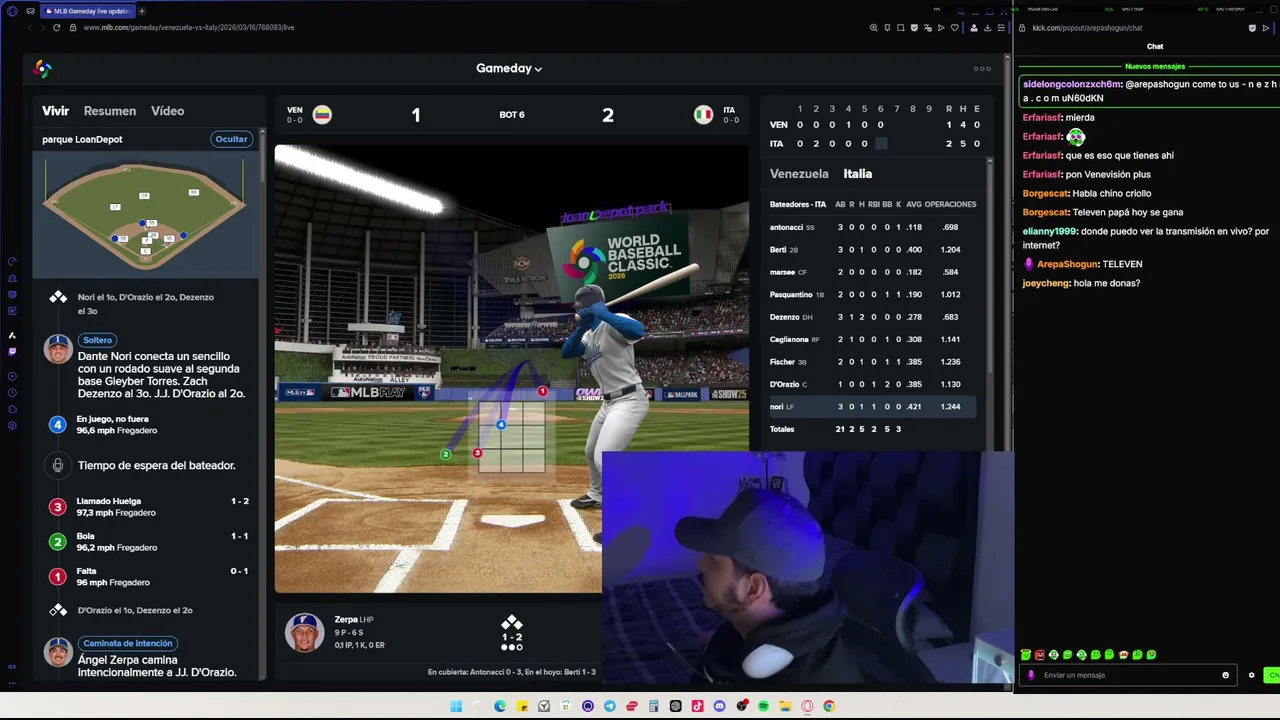Open emoji picker in chat input
Viewport: 1280px width, 720px height.
pyautogui.click(x=1225, y=675)
